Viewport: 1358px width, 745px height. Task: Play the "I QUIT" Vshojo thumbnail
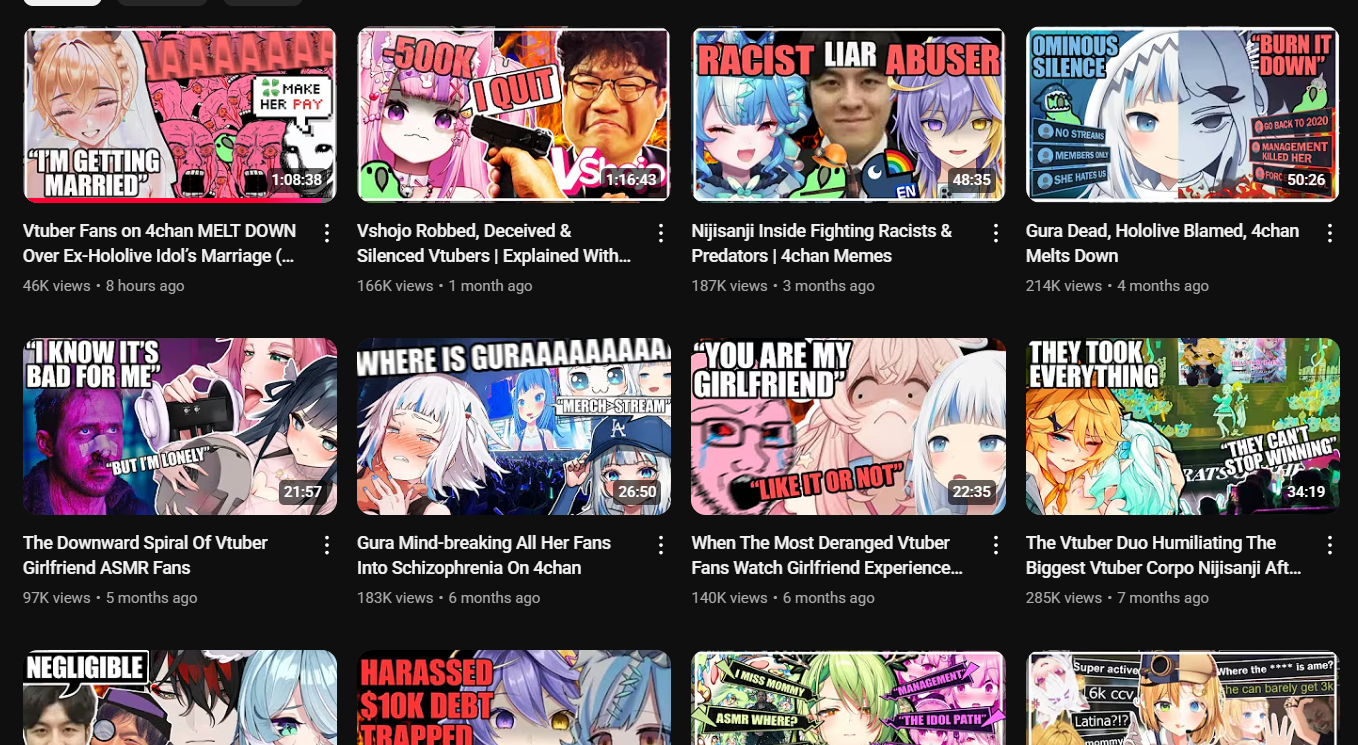tap(514, 115)
